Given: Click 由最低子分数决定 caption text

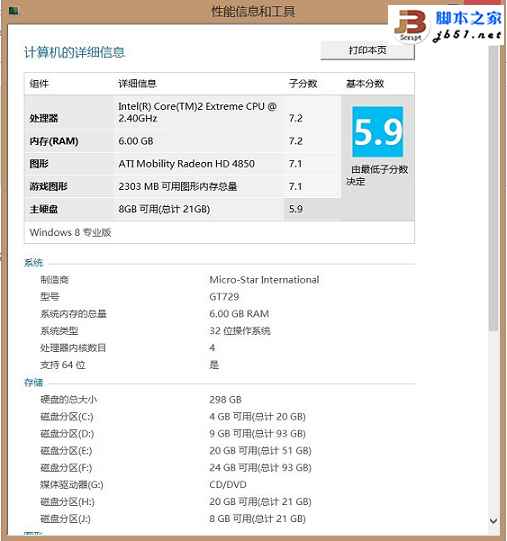Looking at the screenshot, I should pos(377,175).
